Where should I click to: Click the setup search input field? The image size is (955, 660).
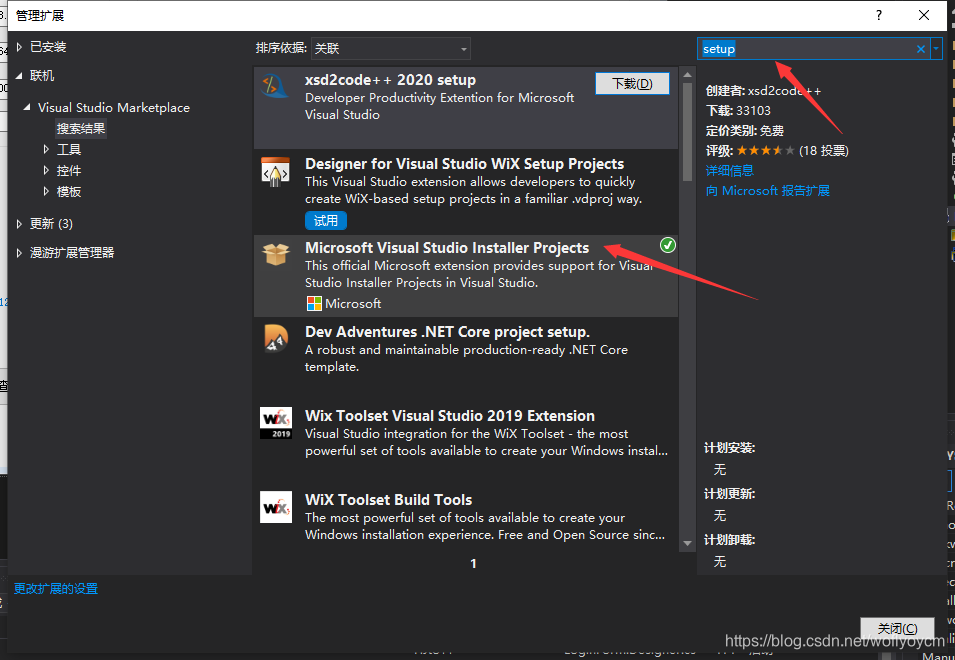tap(806, 49)
